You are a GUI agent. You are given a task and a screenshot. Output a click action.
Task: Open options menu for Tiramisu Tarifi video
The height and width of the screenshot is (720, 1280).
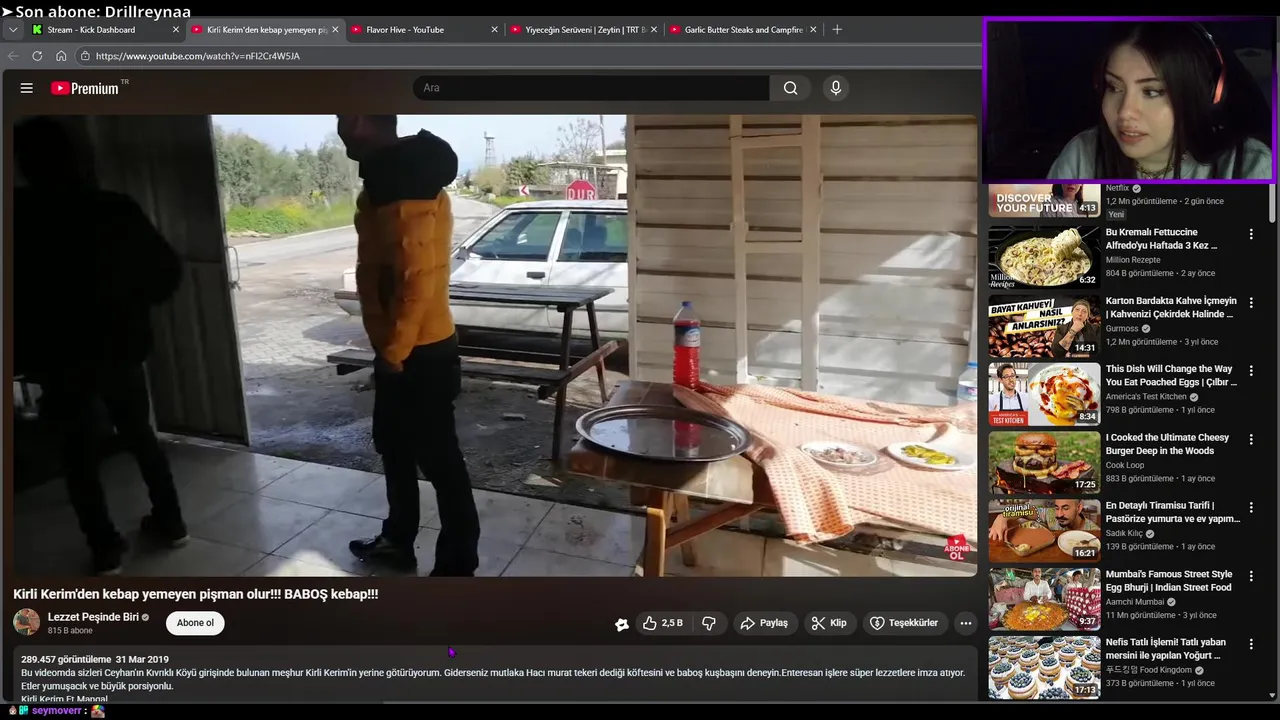1251,507
